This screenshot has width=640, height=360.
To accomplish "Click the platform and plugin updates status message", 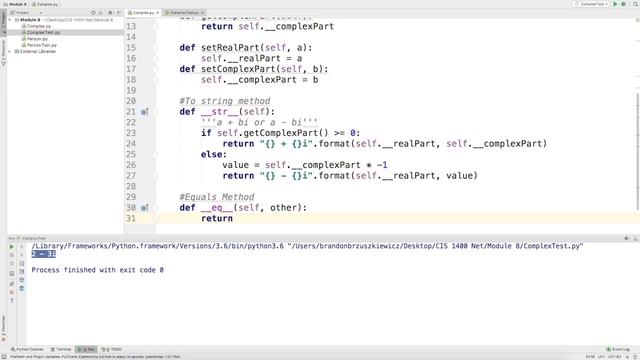I will [95, 357].
